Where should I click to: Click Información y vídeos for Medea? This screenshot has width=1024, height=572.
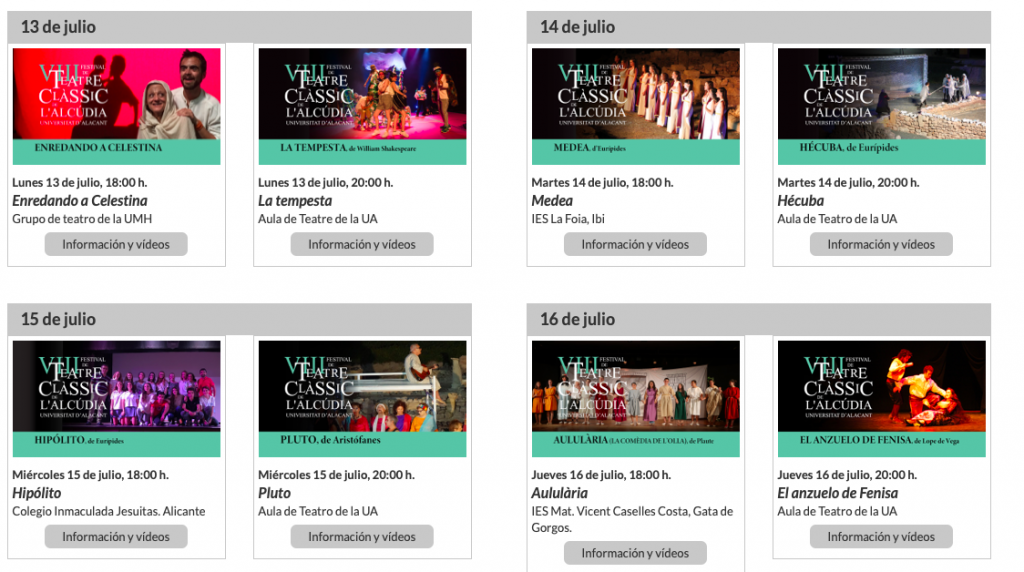tap(635, 244)
